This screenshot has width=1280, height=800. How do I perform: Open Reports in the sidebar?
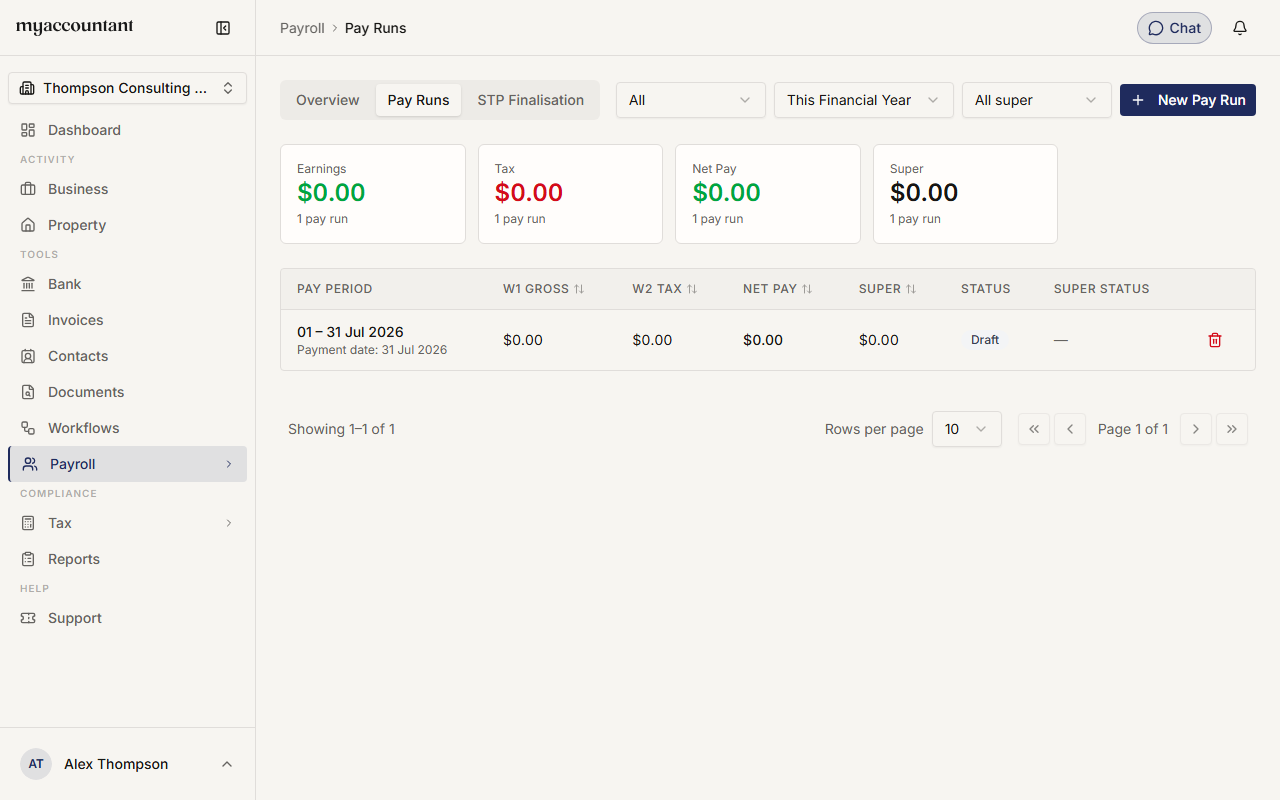pos(127,559)
